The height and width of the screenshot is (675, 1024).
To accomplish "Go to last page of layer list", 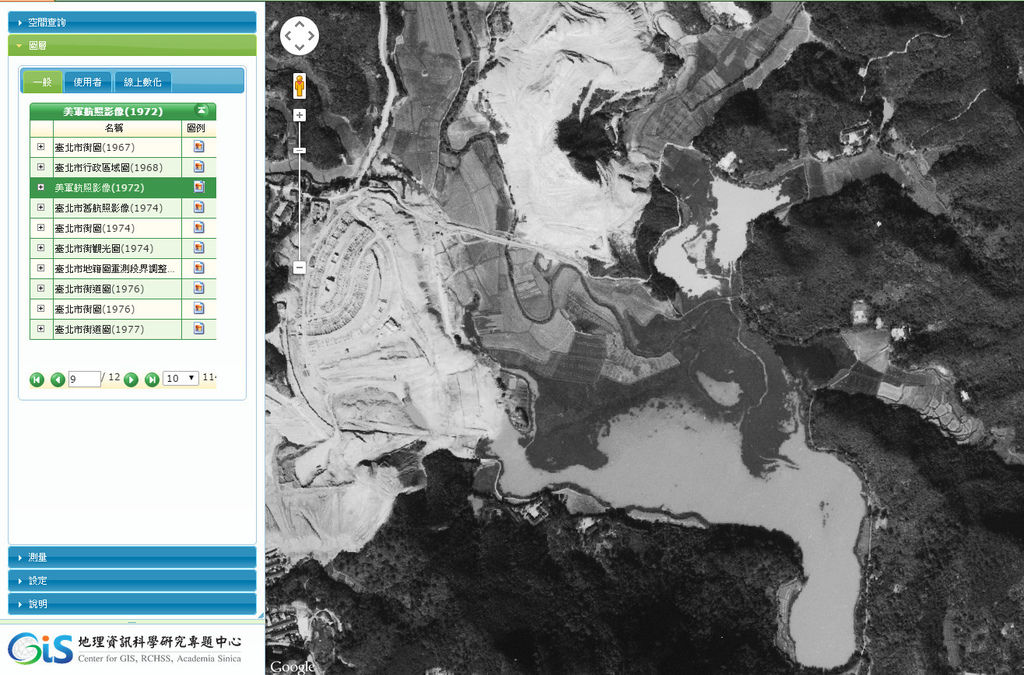I will pyautogui.click(x=152, y=379).
